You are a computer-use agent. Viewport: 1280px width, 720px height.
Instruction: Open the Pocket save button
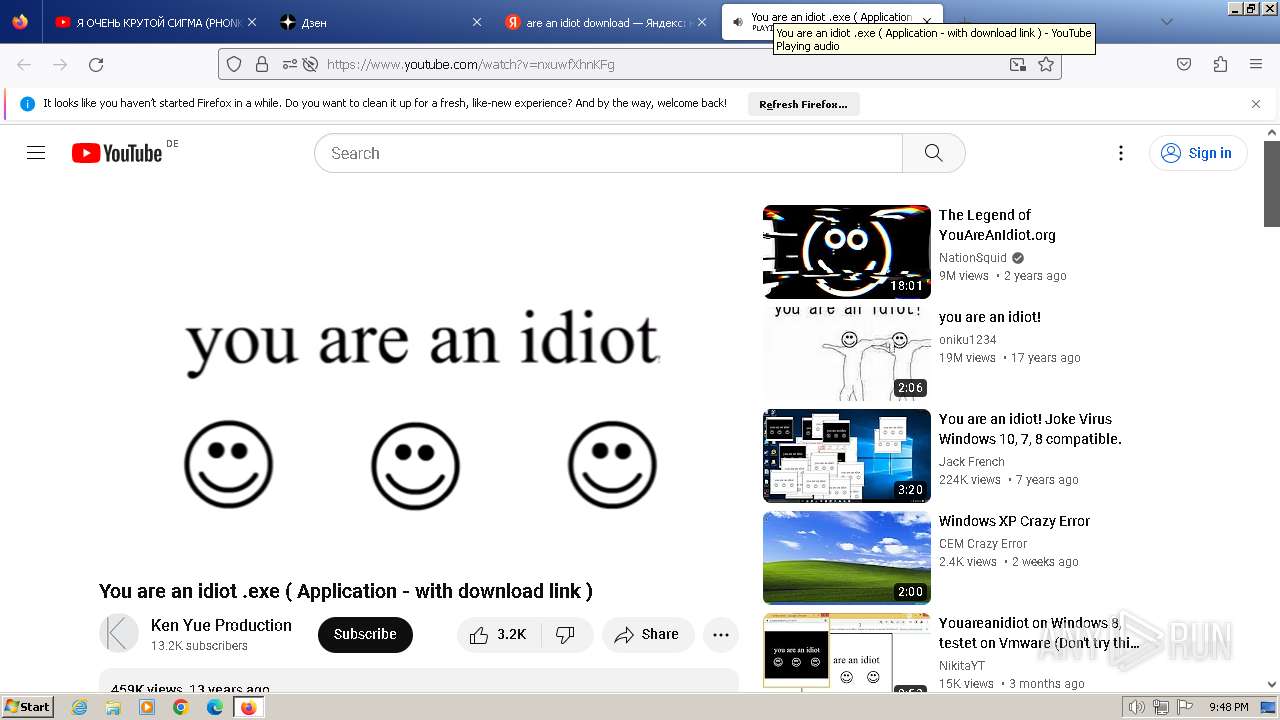click(x=1184, y=64)
